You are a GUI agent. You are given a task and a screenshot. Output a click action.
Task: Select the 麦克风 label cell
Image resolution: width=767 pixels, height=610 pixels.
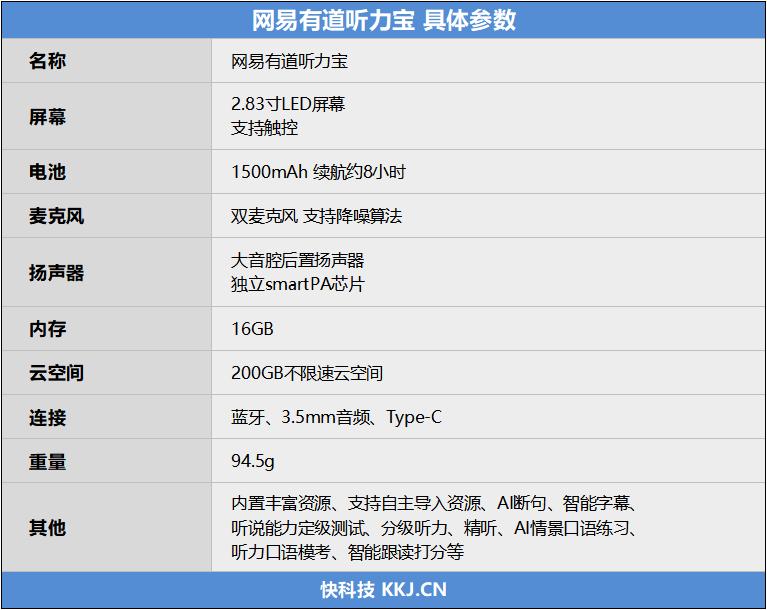pos(107,216)
